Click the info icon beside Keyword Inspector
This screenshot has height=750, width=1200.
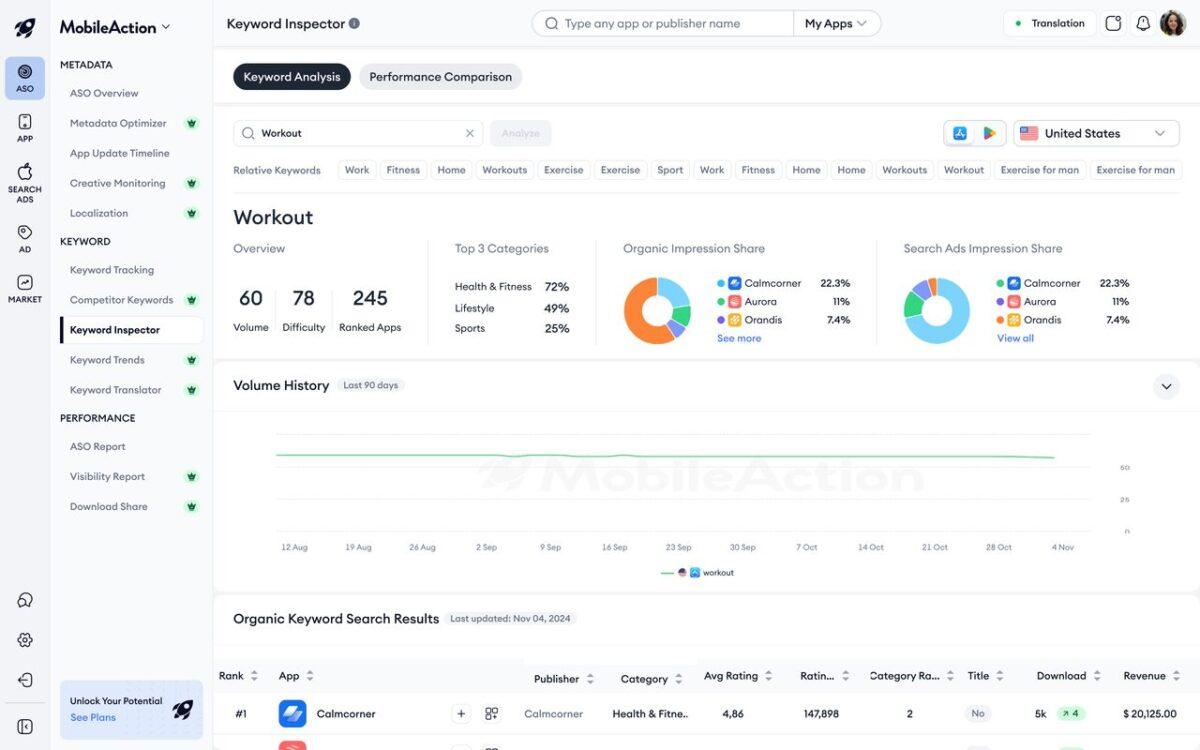tap(354, 24)
